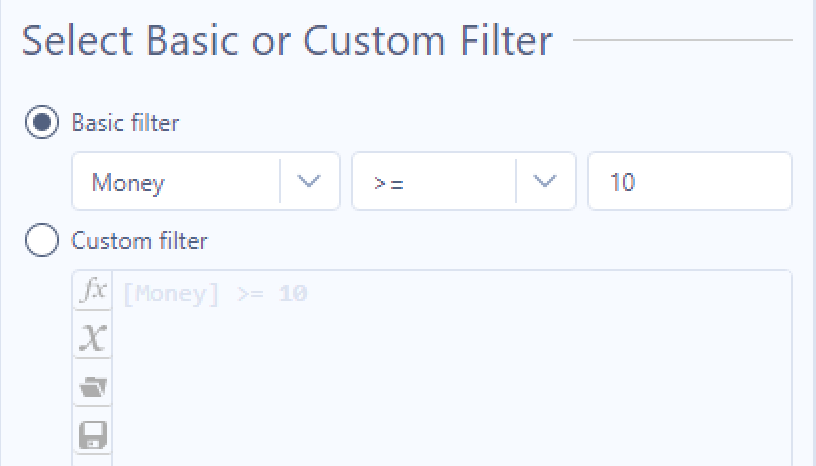Click the Select Basic or Custom Filter heading
816x466 pixels.
[287, 41]
